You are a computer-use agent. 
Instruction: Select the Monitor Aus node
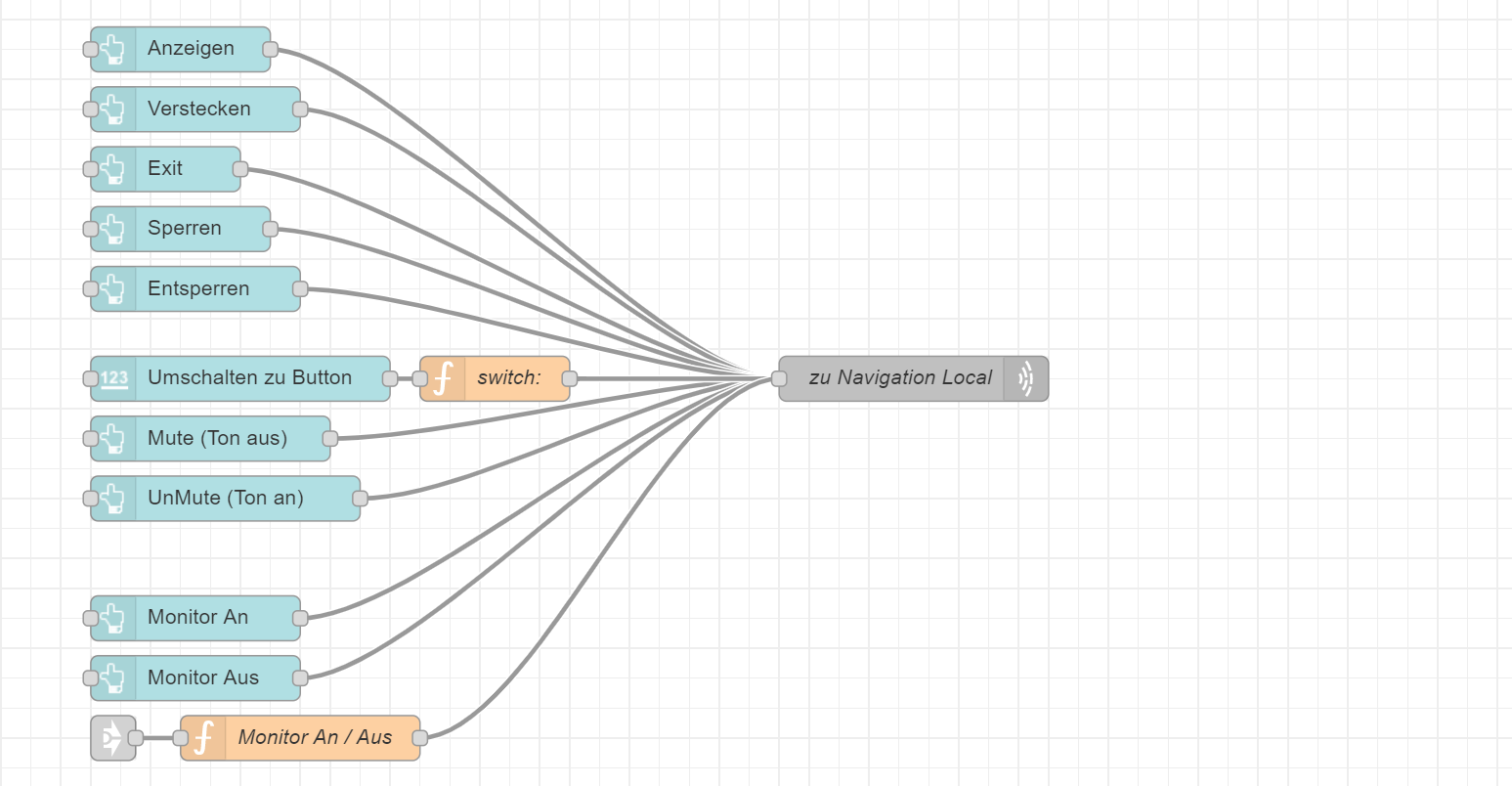[x=202, y=677]
